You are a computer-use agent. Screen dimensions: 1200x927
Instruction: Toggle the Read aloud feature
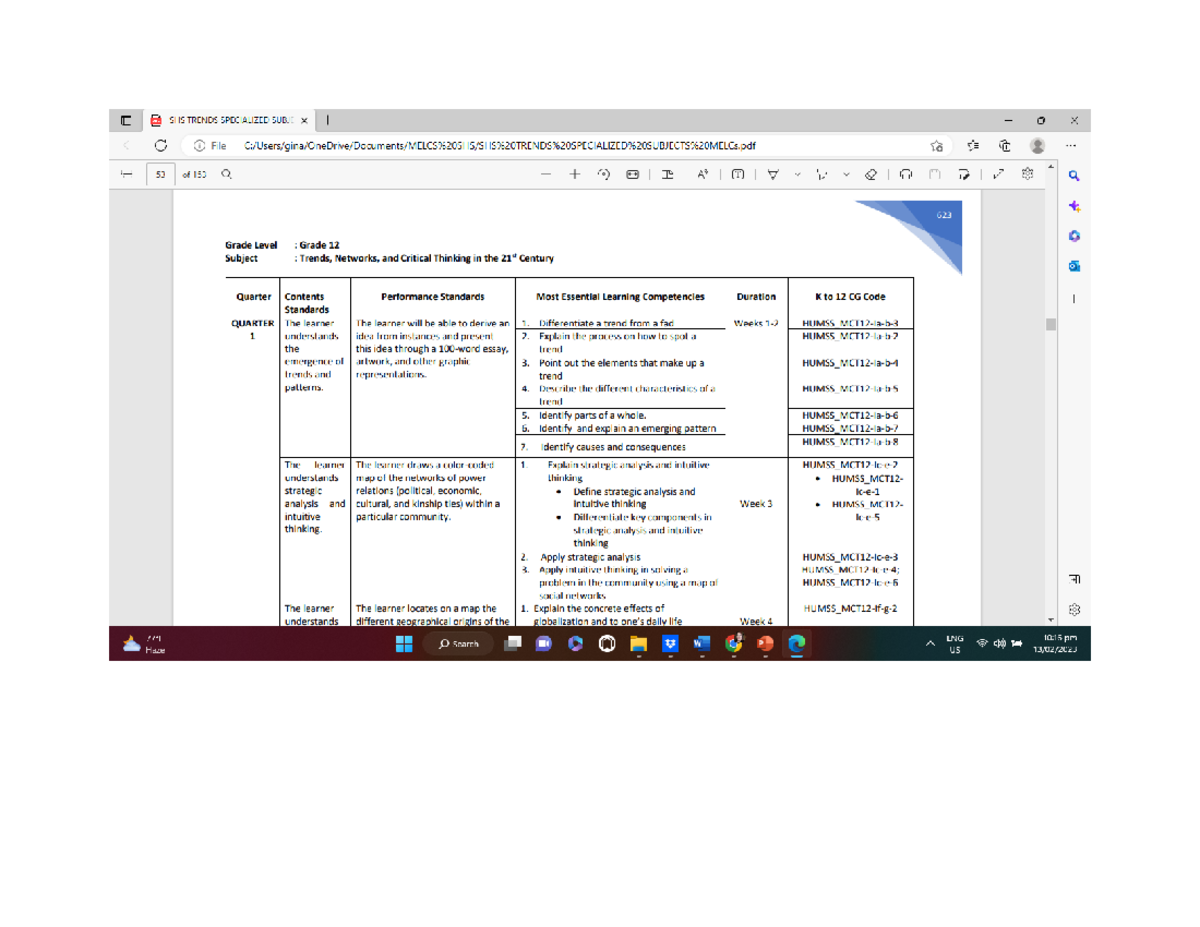click(x=704, y=174)
